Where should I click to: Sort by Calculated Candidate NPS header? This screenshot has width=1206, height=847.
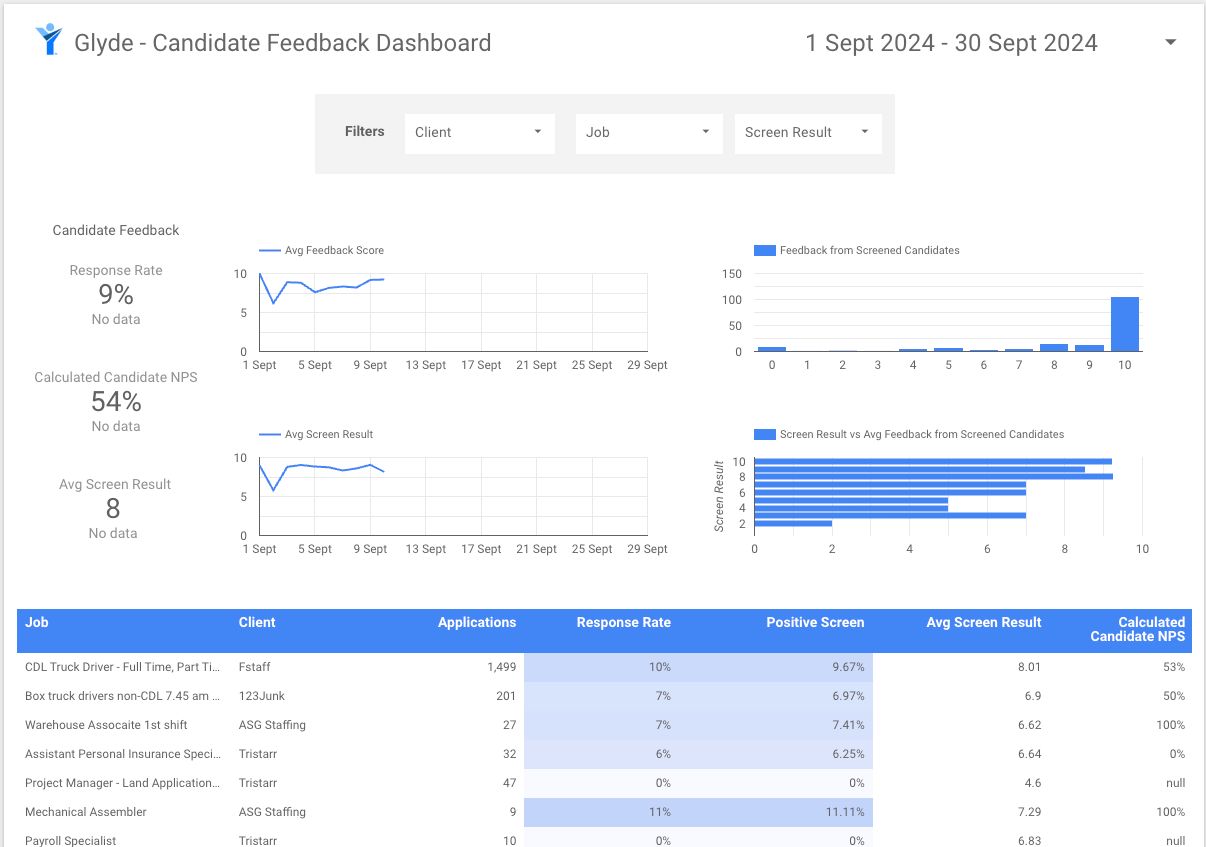(1137, 629)
